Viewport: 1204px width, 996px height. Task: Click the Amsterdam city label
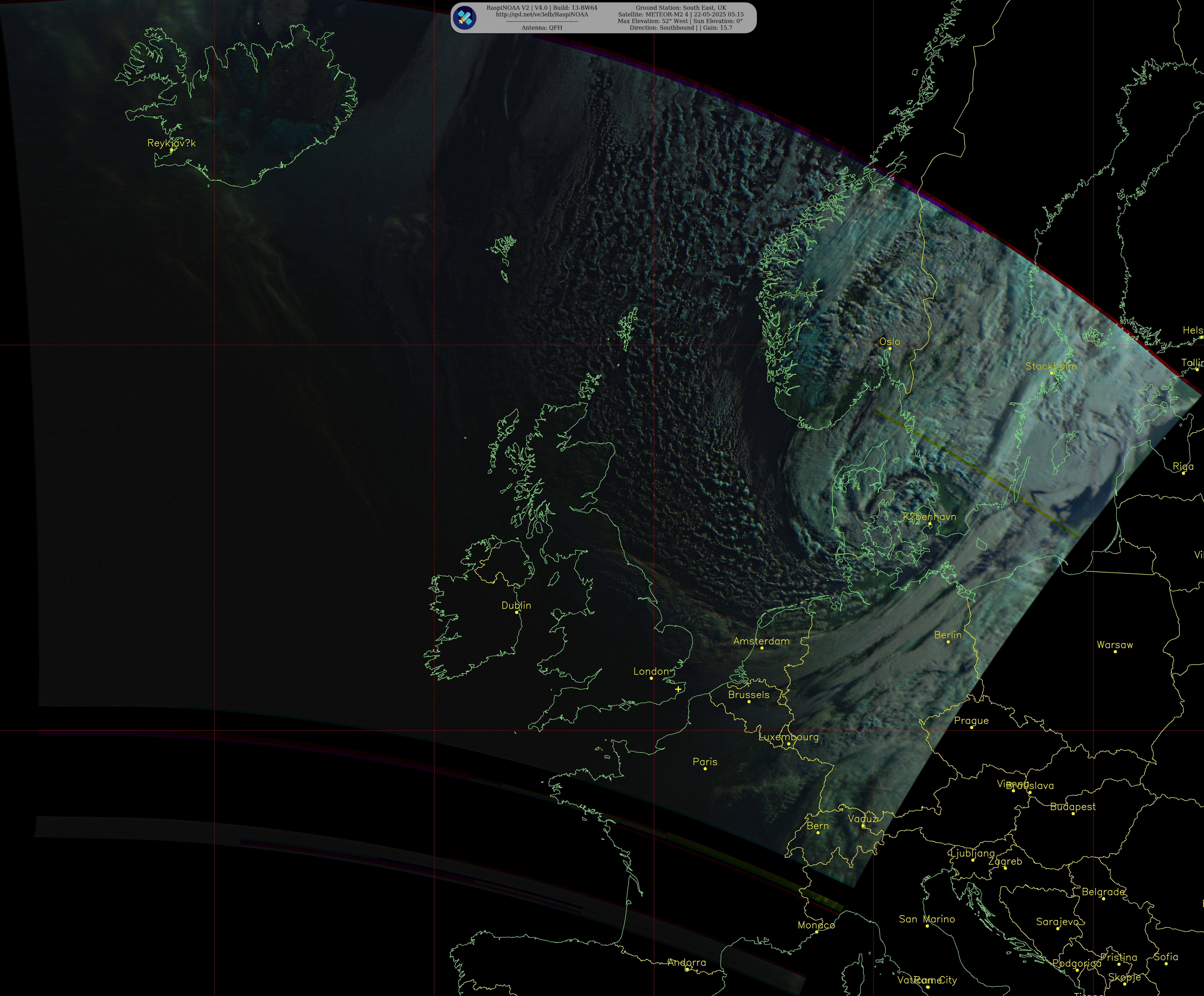pyautogui.click(x=761, y=641)
